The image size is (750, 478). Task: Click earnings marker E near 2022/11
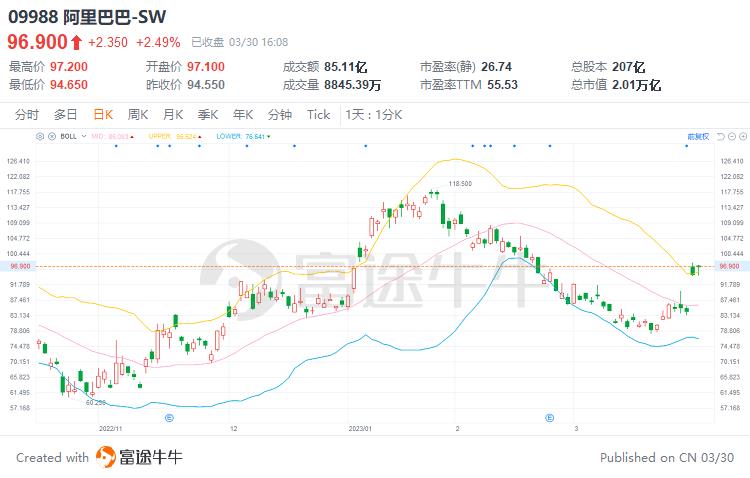click(x=169, y=418)
